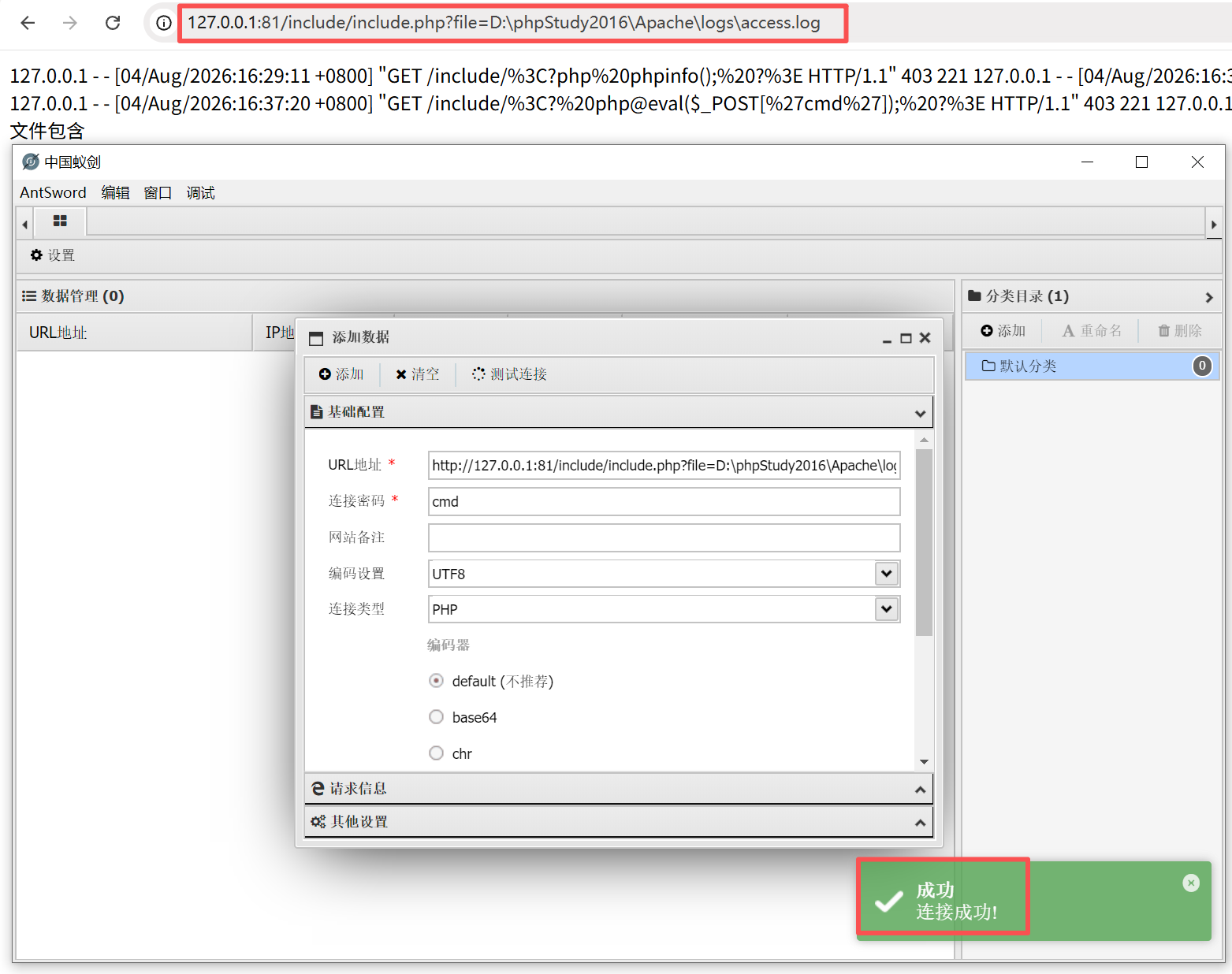The width and height of the screenshot is (1232, 974).
Task: Open the AntSword menu
Action: pyautogui.click(x=53, y=193)
